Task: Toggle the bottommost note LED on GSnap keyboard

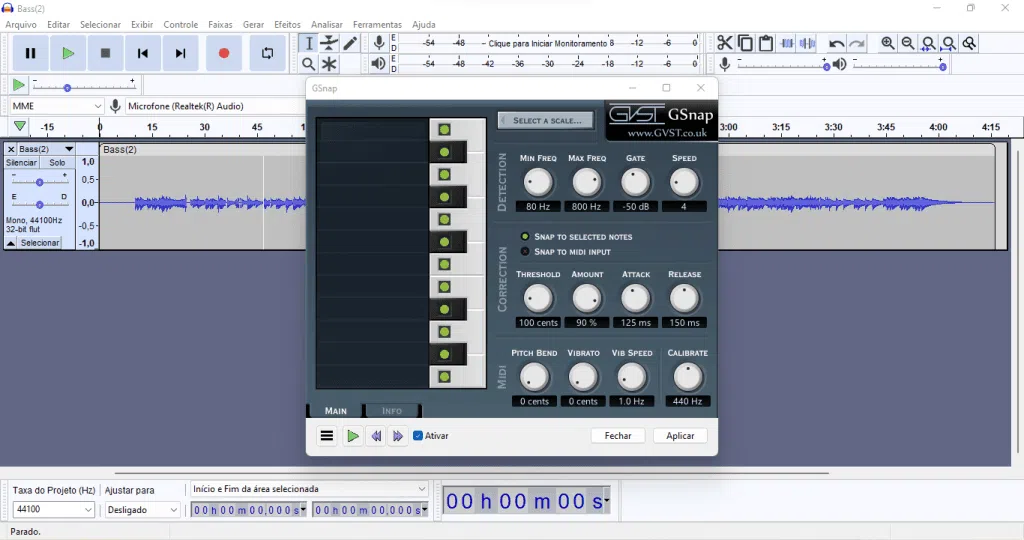Action: [x=444, y=377]
